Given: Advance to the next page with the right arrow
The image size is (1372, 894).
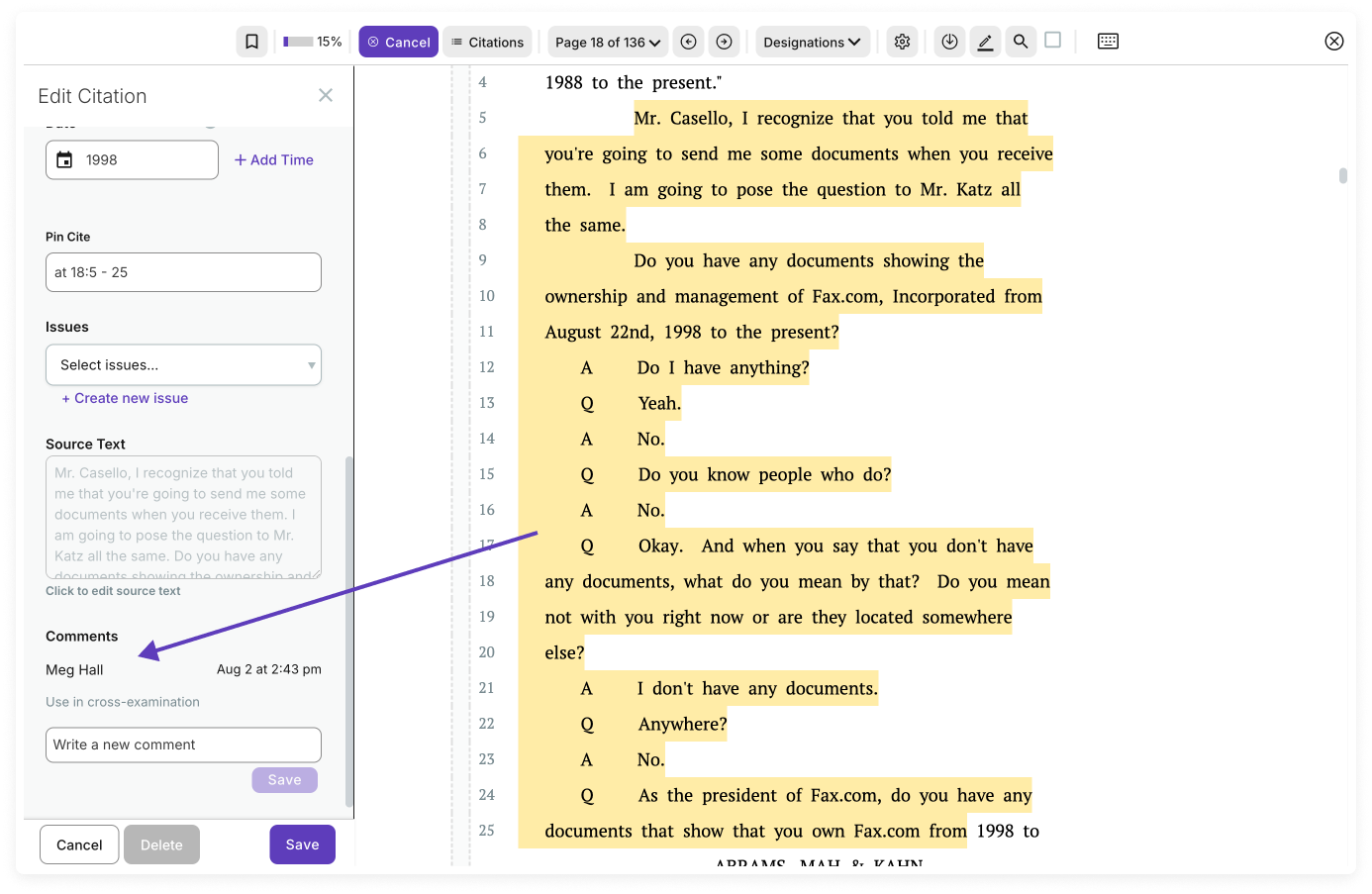Looking at the screenshot, I should pos(724,42).
